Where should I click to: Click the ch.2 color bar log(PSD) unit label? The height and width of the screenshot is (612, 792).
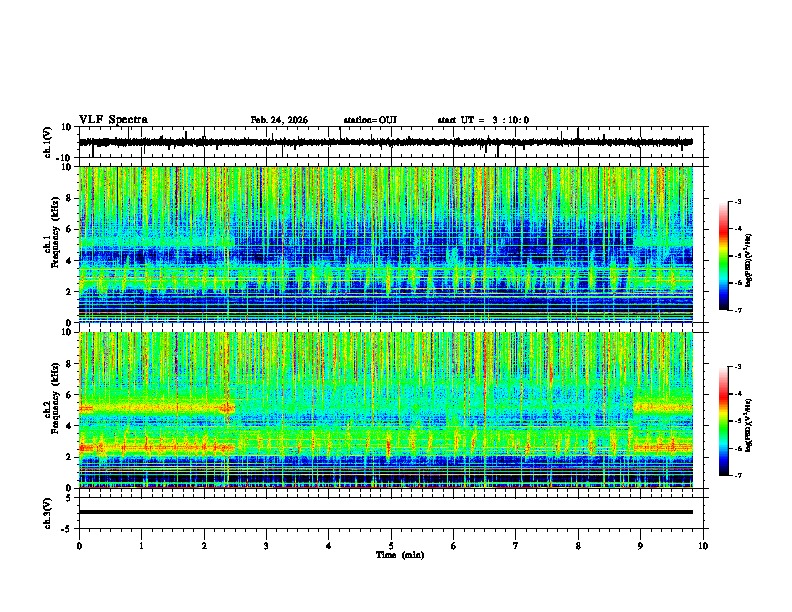pyautogui.click(x=749, y=425)
